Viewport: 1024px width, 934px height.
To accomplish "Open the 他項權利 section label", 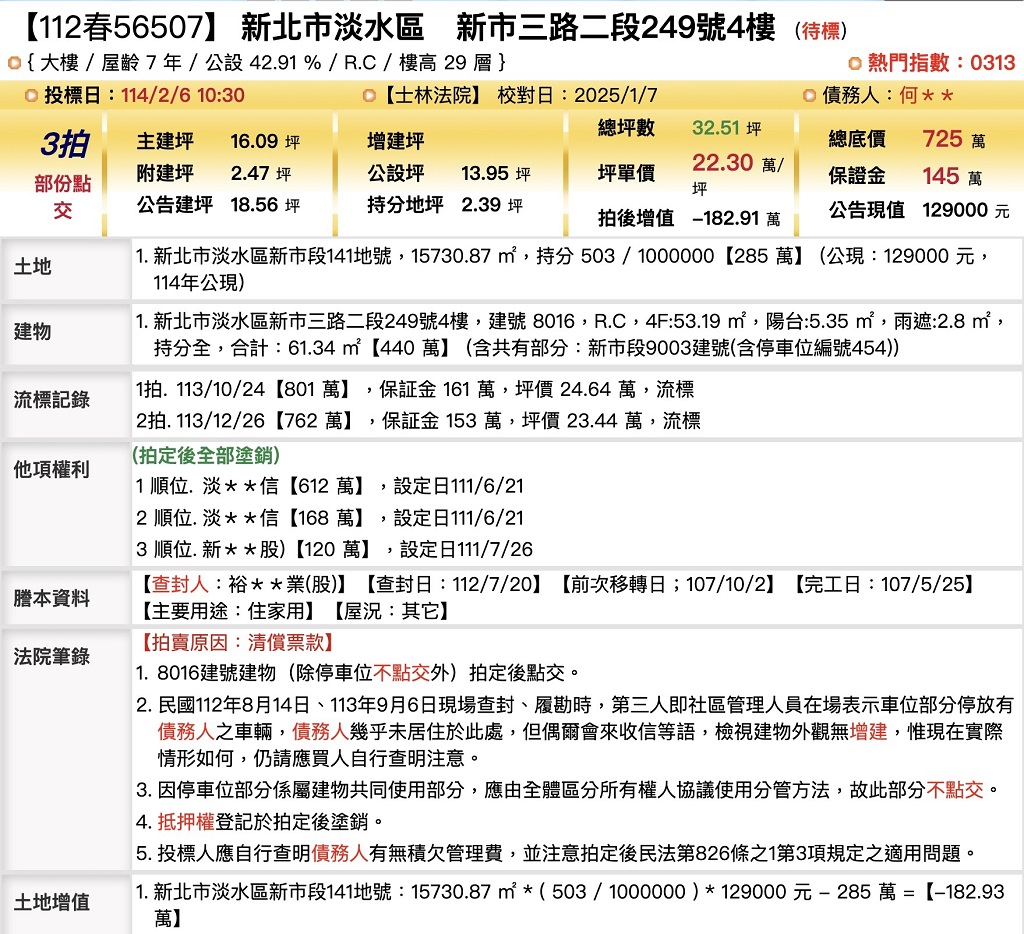I will pos(52,469).
